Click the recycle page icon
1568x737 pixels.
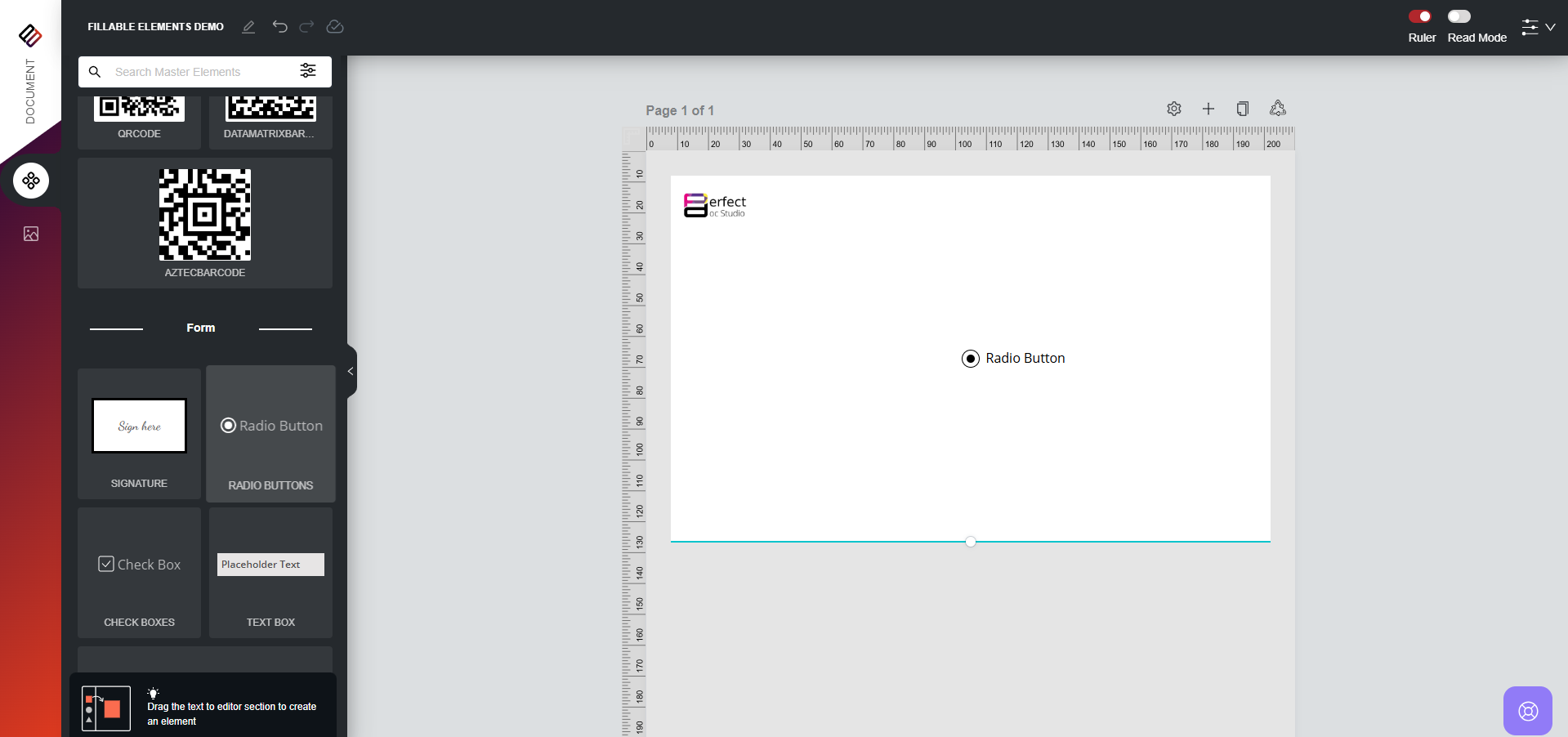coord(1278,109)
